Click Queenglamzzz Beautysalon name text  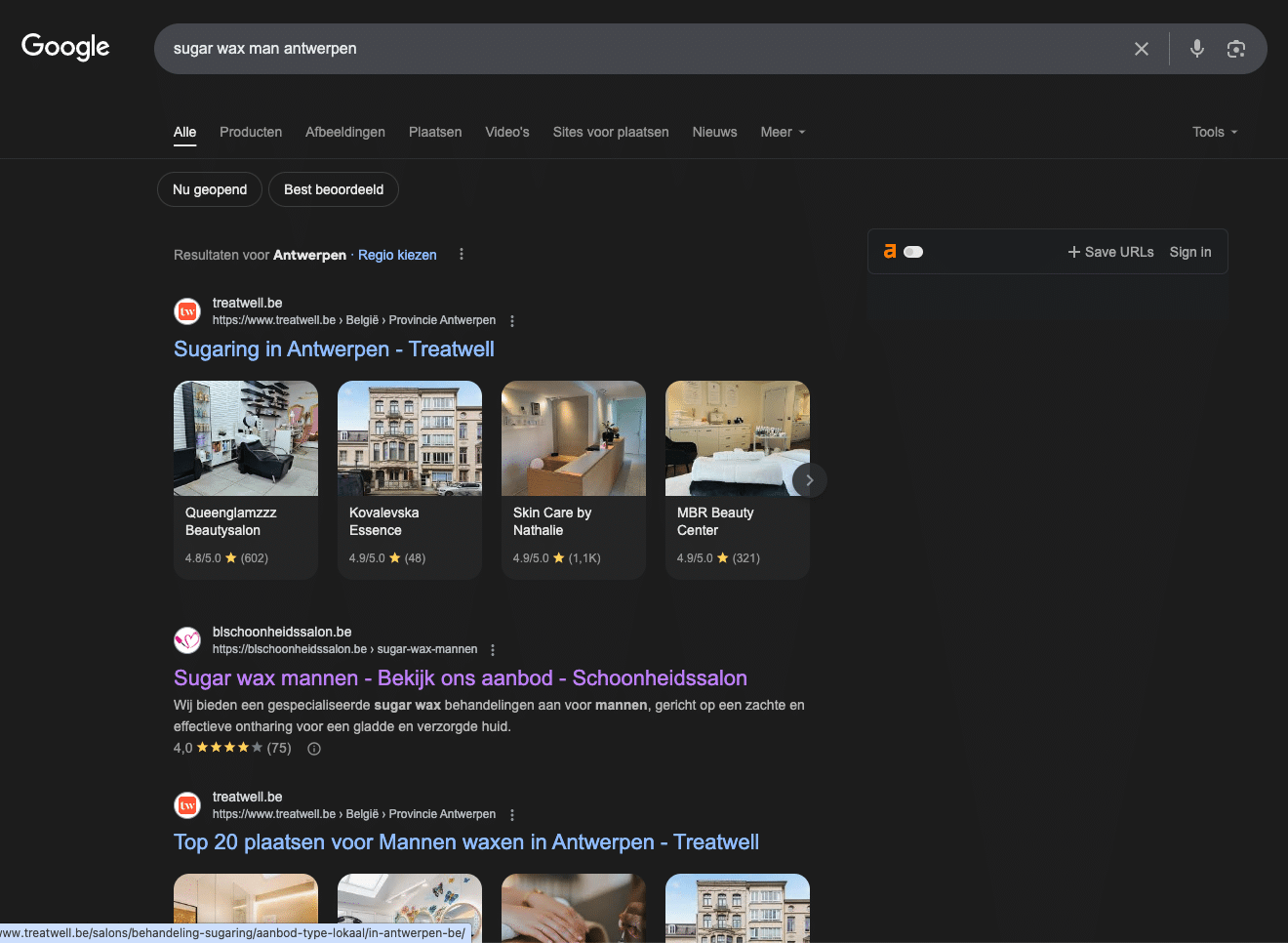click(231, 521)
